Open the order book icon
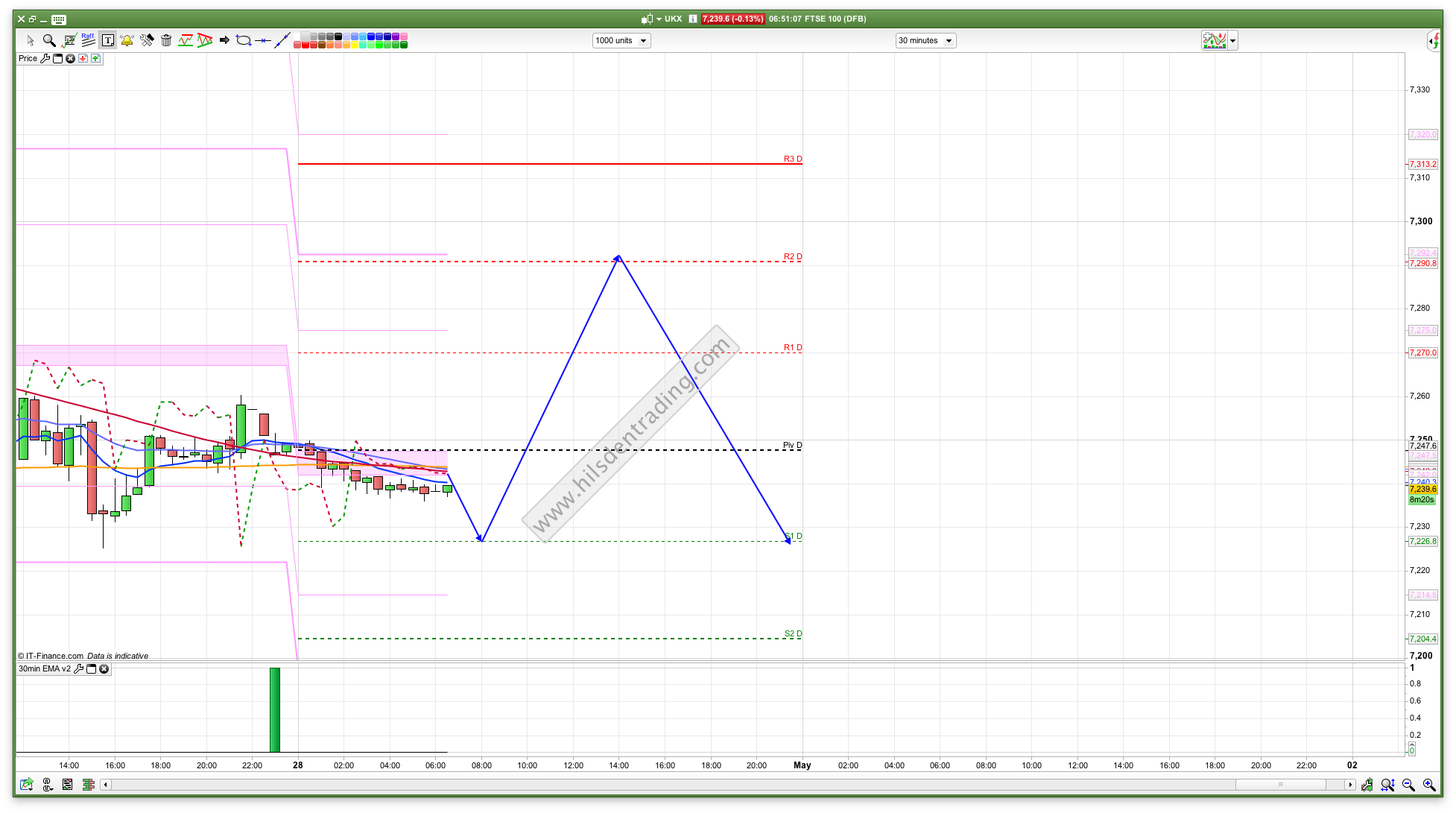 tap(89, 785)
